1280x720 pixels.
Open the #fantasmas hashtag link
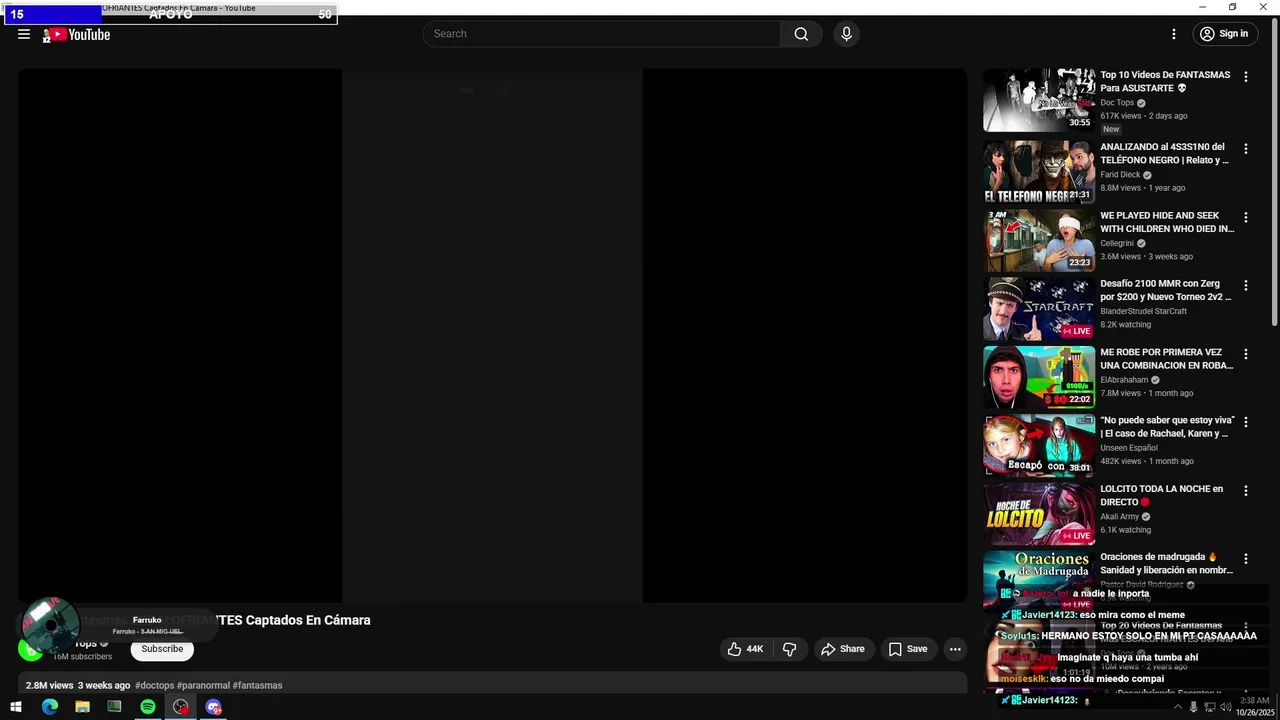click(257, 686)
